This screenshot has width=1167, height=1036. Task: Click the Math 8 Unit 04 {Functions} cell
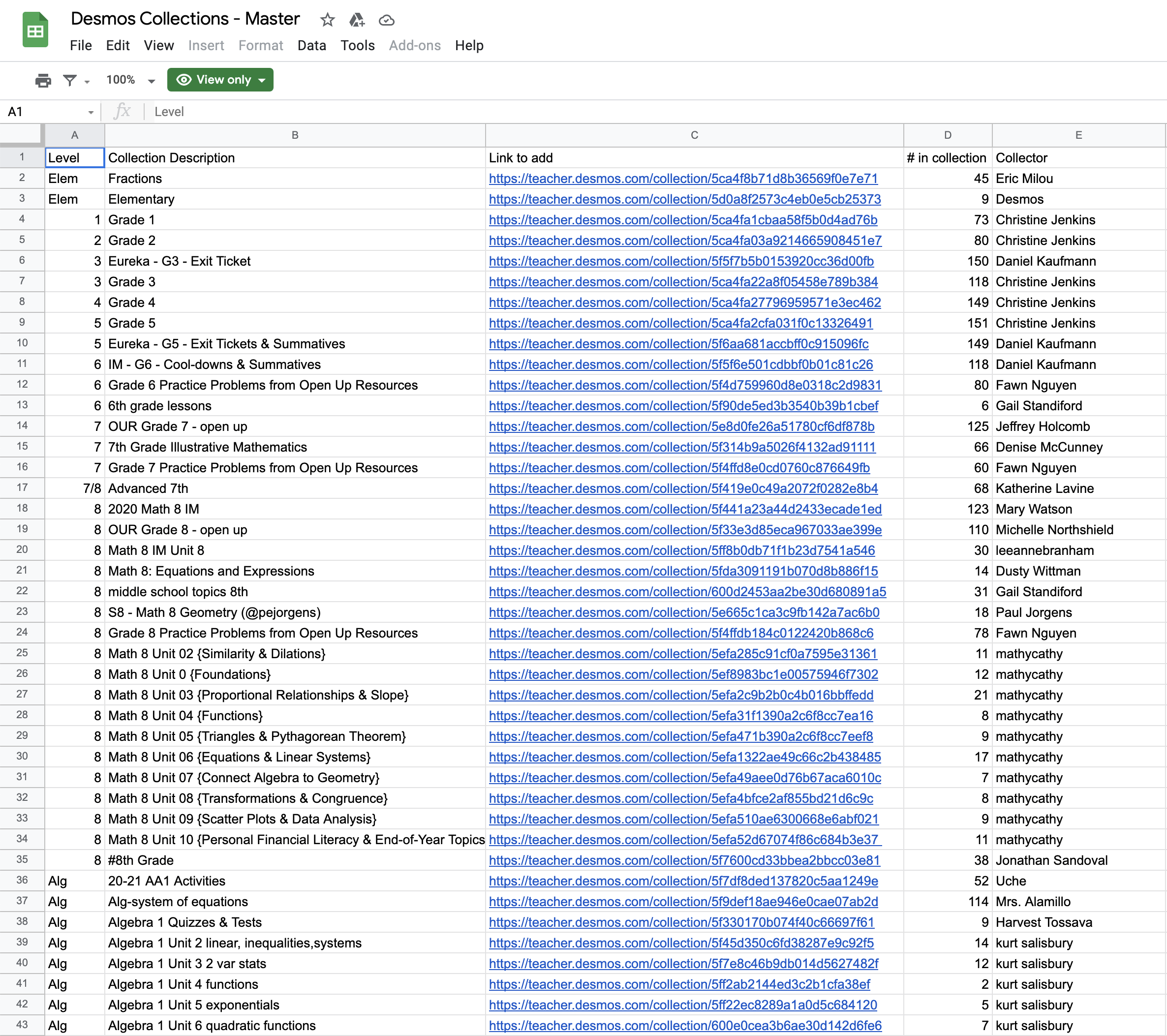295,716
